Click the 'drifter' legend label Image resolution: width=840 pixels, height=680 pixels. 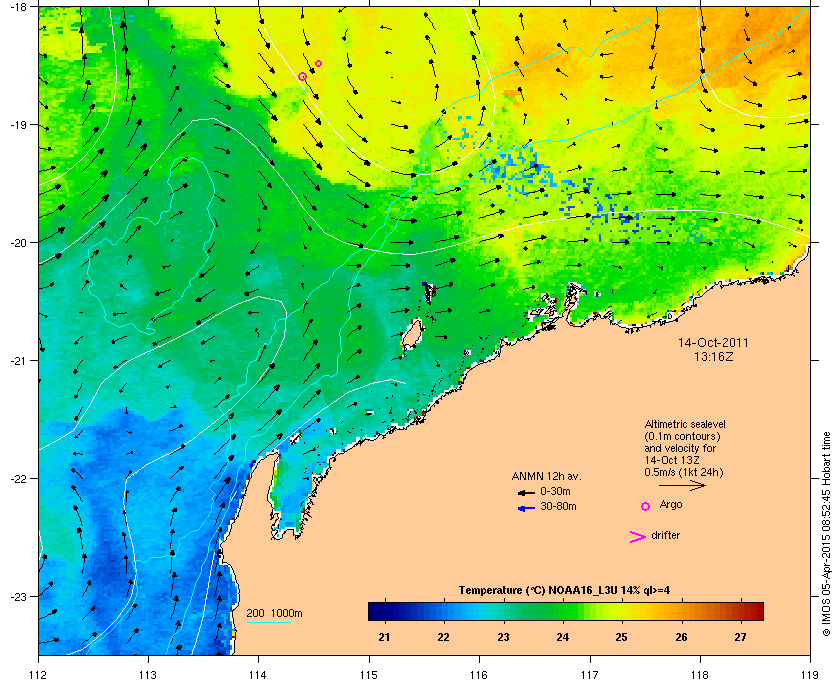coord(665,535)
